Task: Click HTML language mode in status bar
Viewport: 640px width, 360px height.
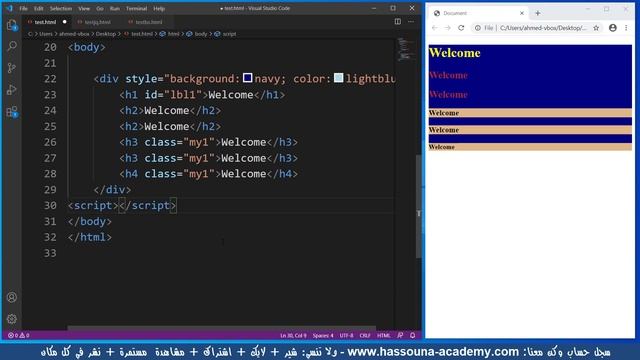Action: [384, 336]
